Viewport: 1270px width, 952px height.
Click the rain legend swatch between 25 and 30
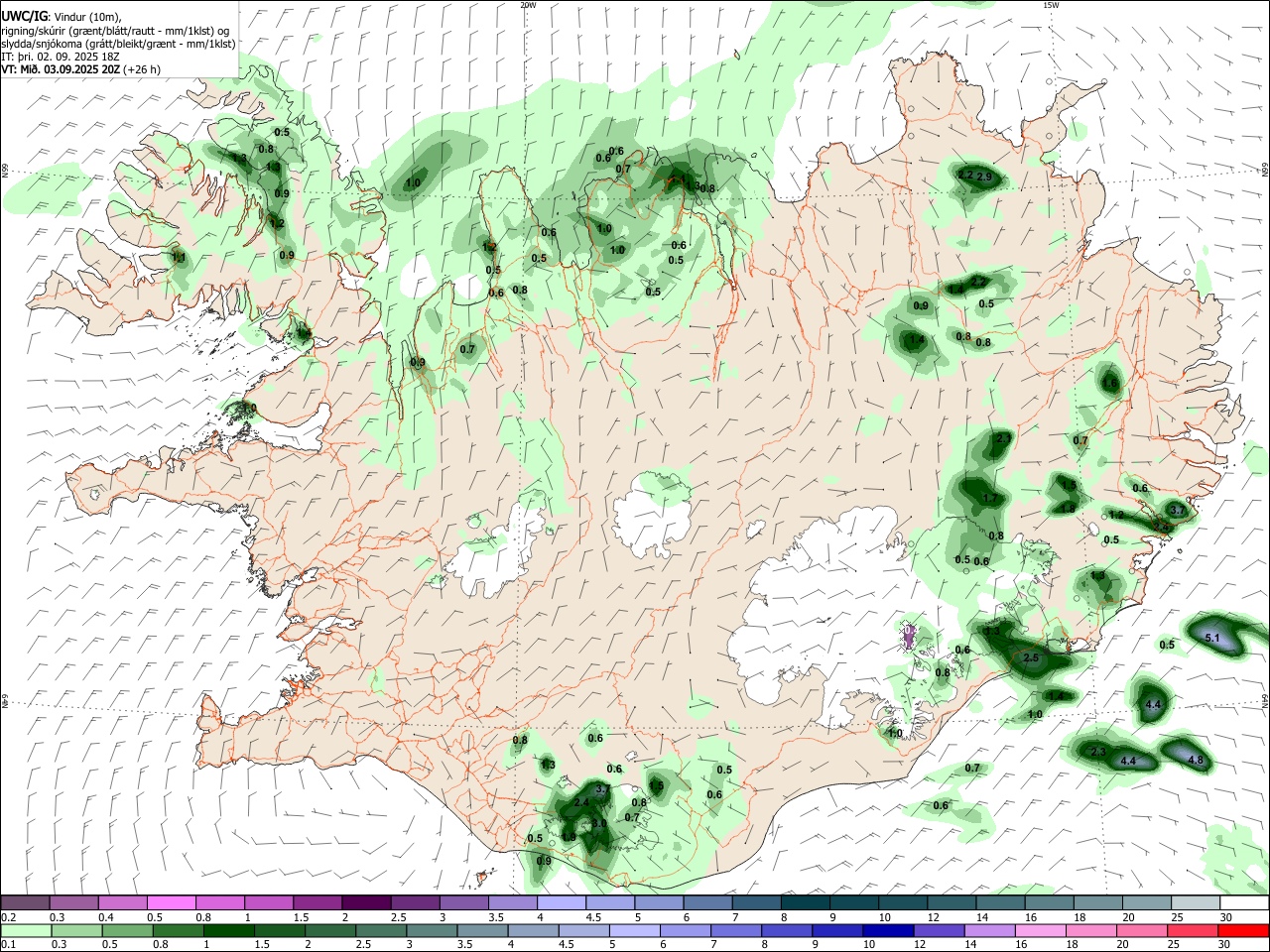(x=1193, y=931)
